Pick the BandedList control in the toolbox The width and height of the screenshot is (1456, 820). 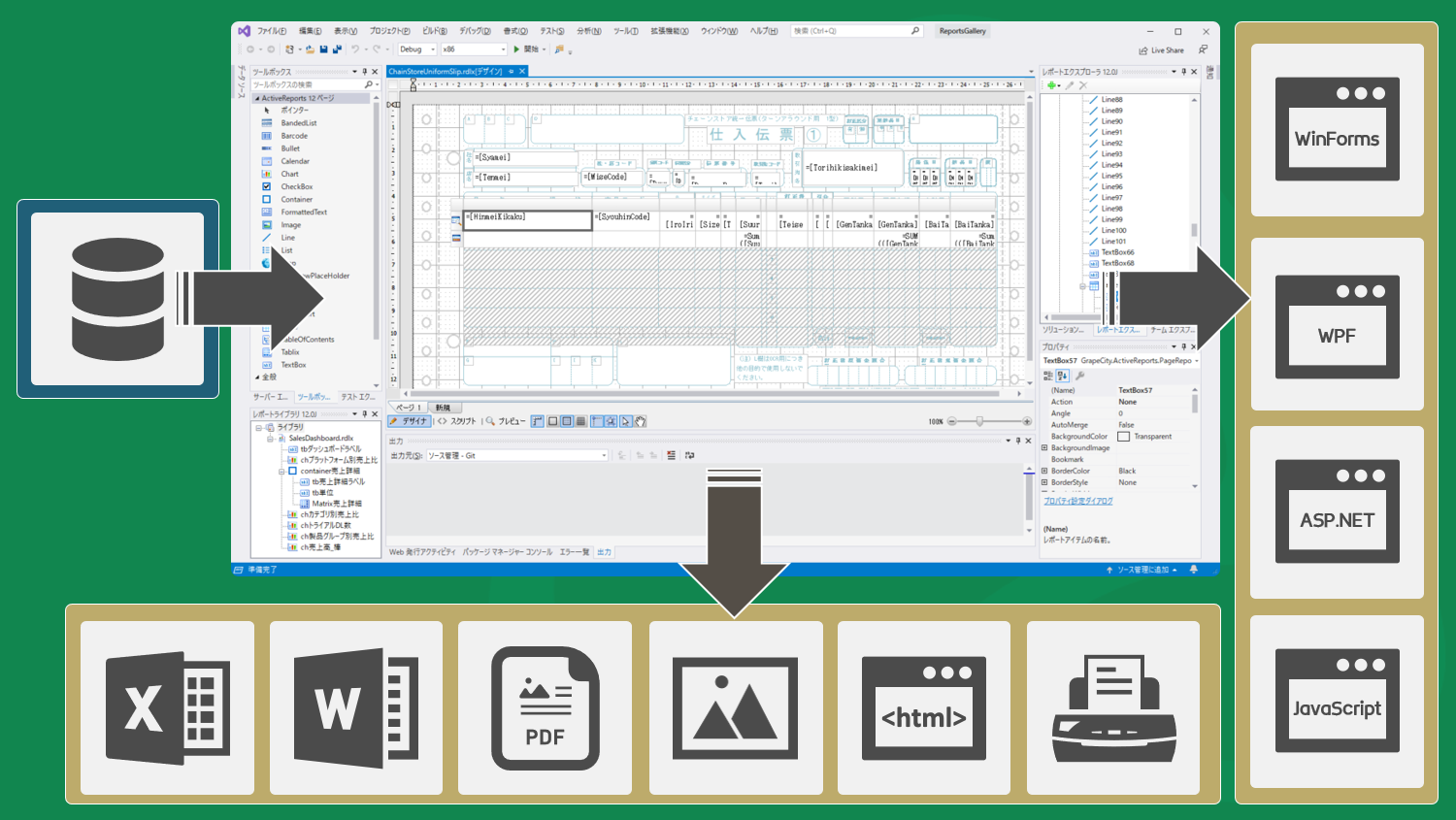291,123
